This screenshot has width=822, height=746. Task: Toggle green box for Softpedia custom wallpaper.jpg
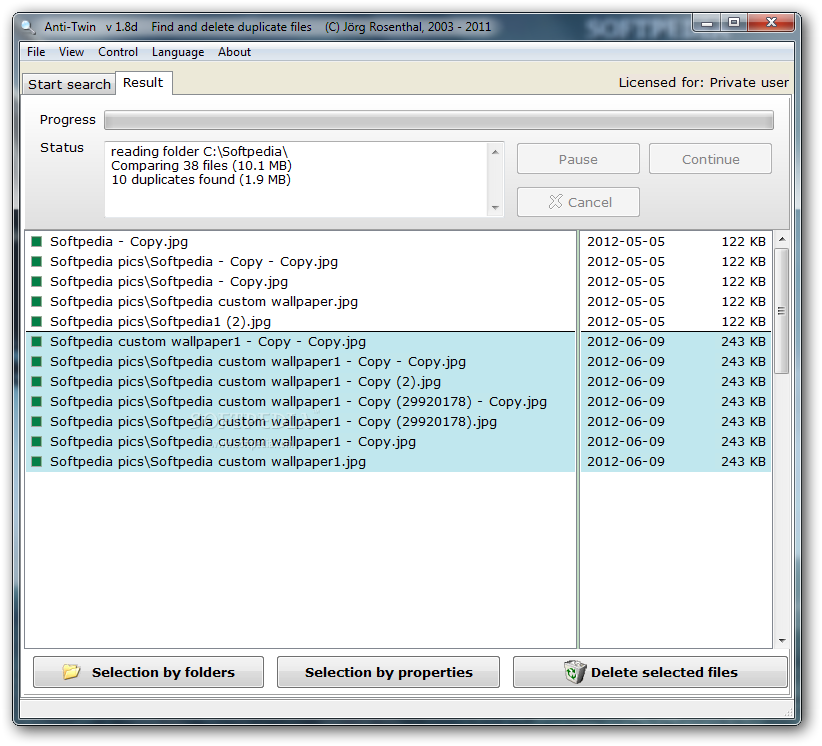coord(37,301)
